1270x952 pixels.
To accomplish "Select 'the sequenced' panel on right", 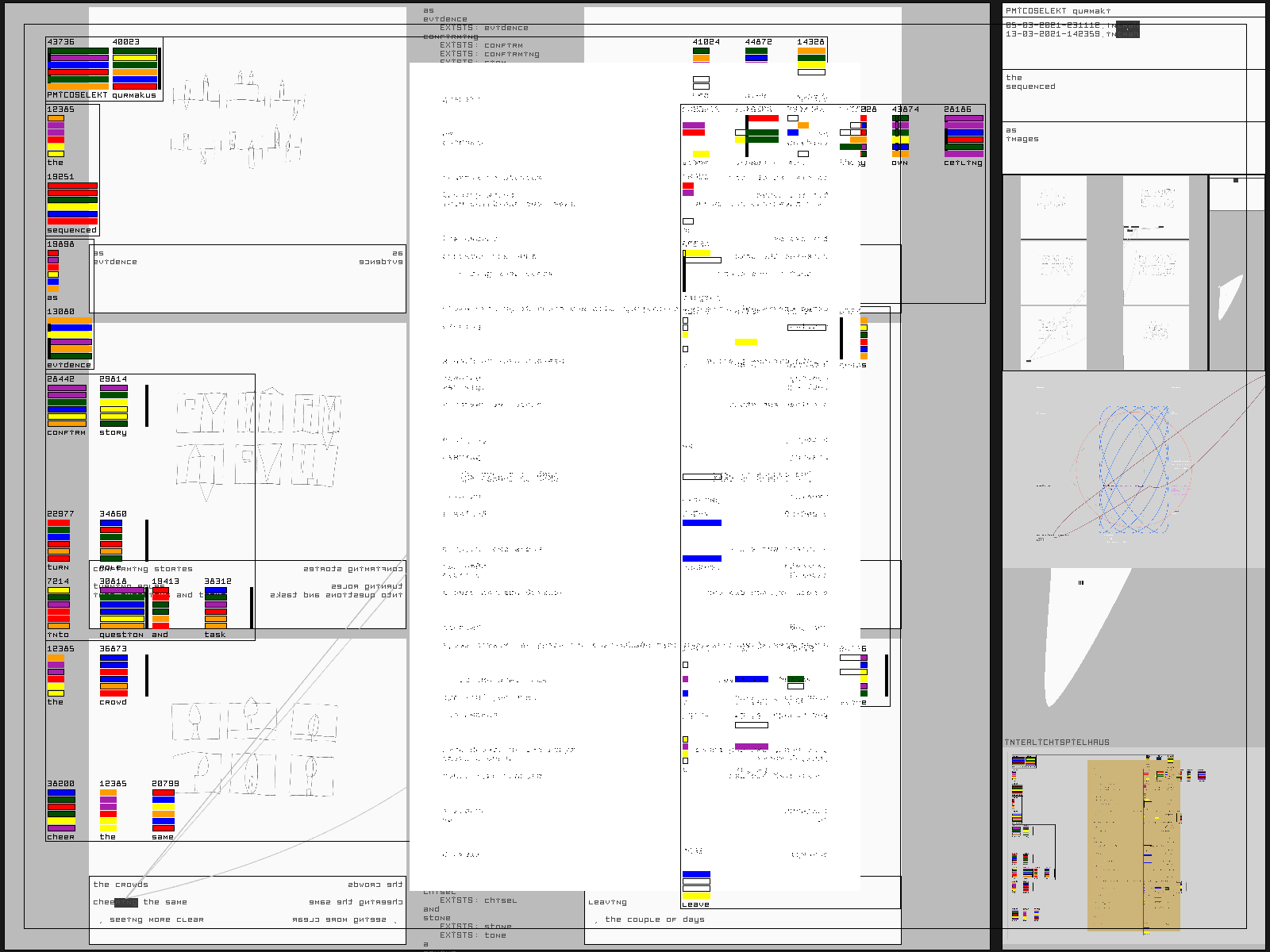I will click(x=1030, y=83).
